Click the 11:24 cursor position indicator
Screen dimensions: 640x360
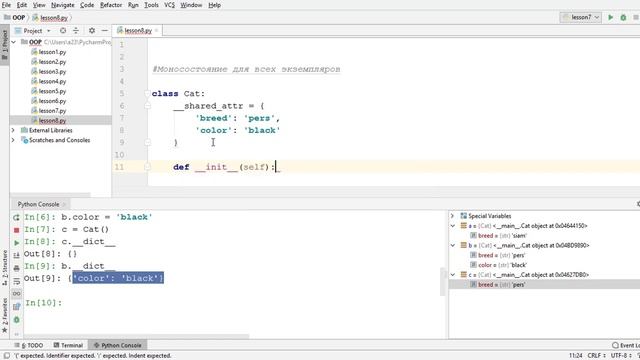576,356
